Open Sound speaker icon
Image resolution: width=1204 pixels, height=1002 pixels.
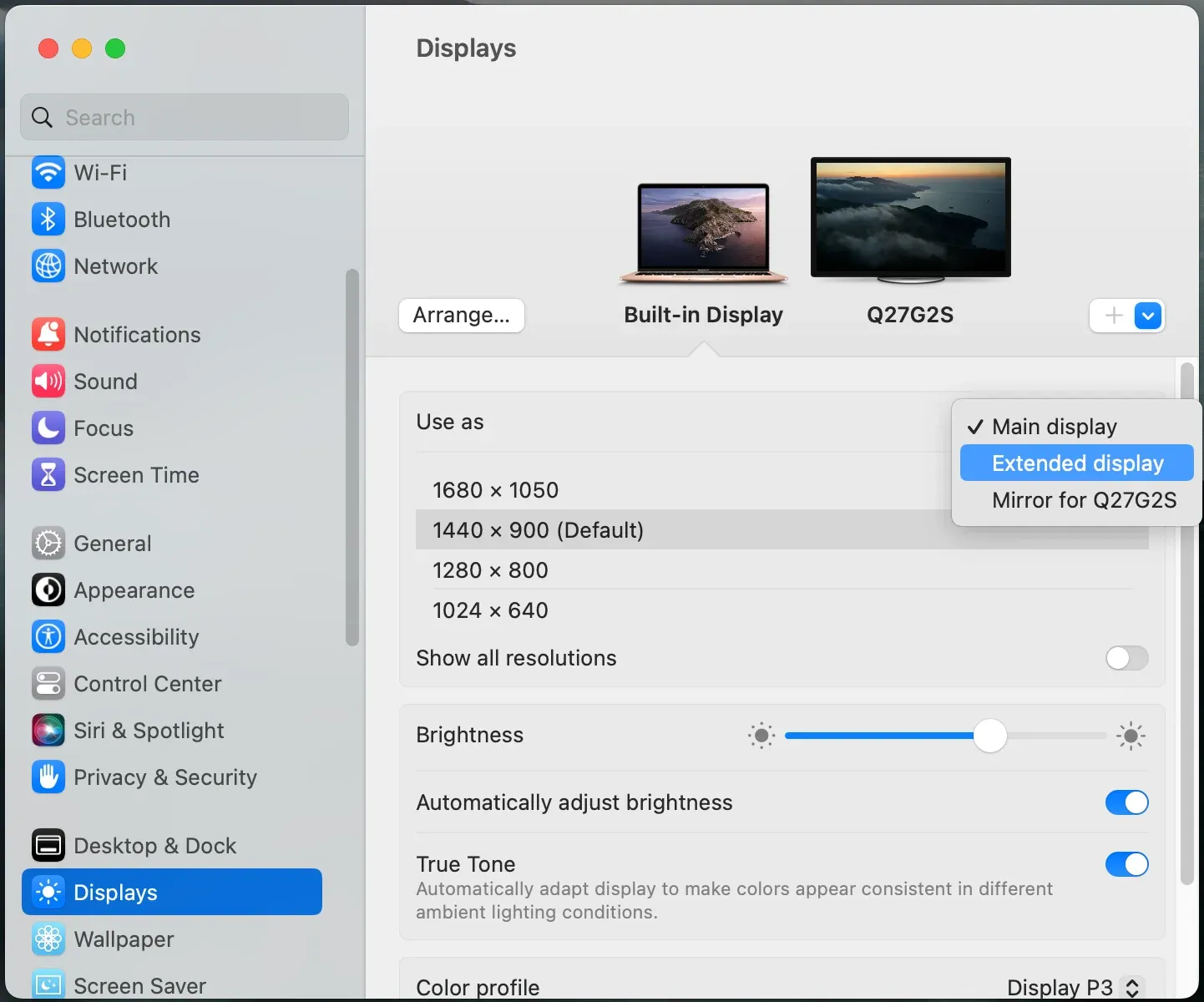(x=48, y=382)
